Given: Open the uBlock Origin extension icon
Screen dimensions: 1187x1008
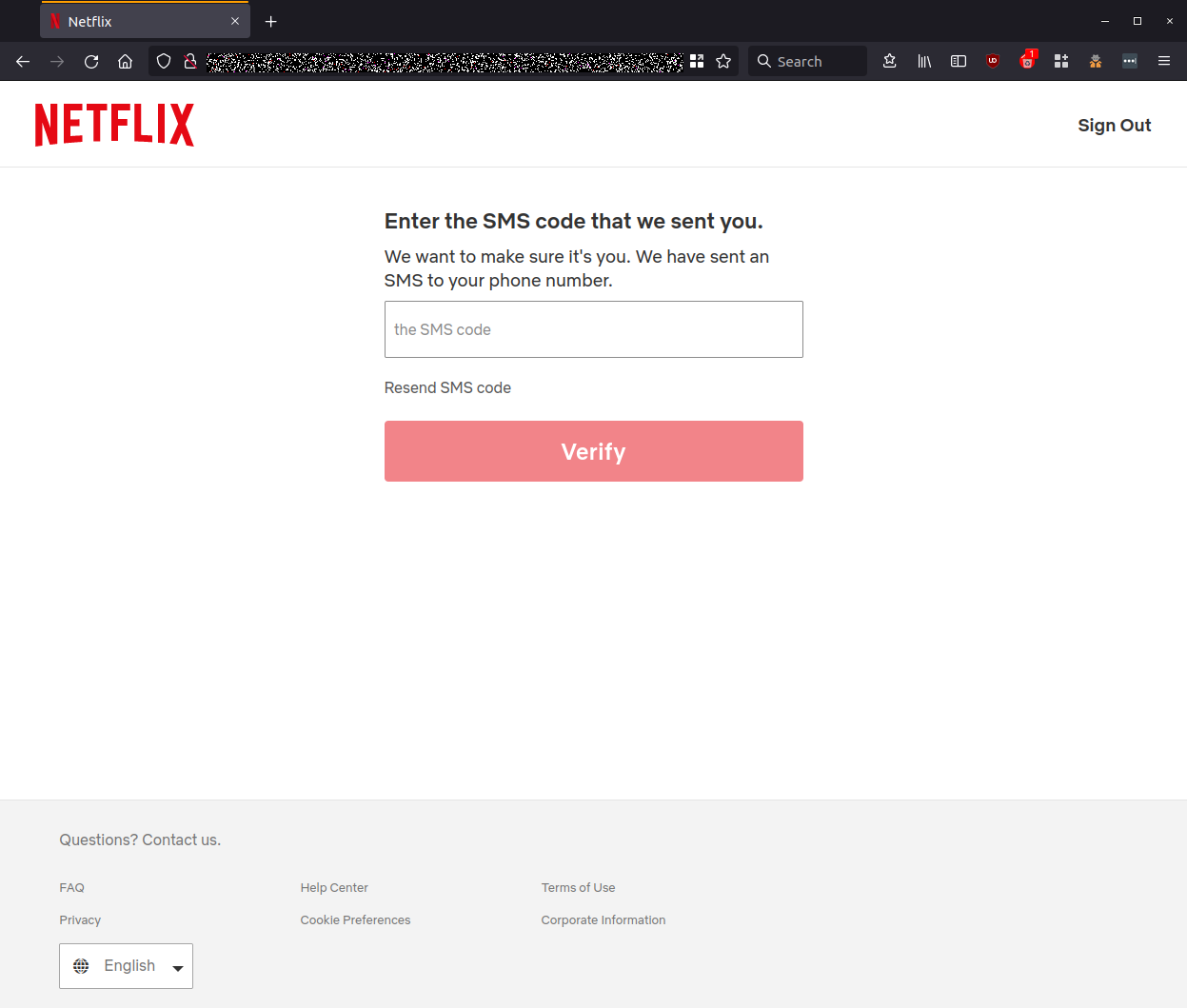Looking at the screenshot, I should 993,61.
